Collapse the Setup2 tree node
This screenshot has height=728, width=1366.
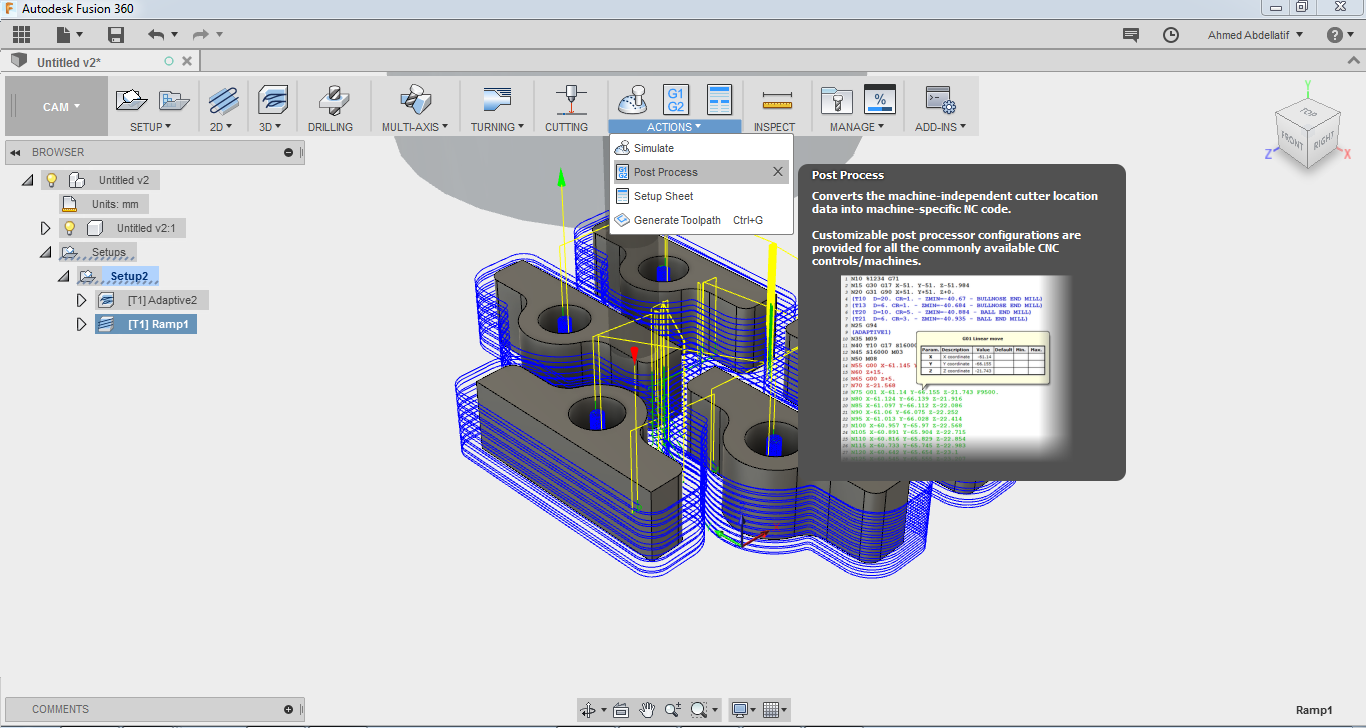coord(64,276)
